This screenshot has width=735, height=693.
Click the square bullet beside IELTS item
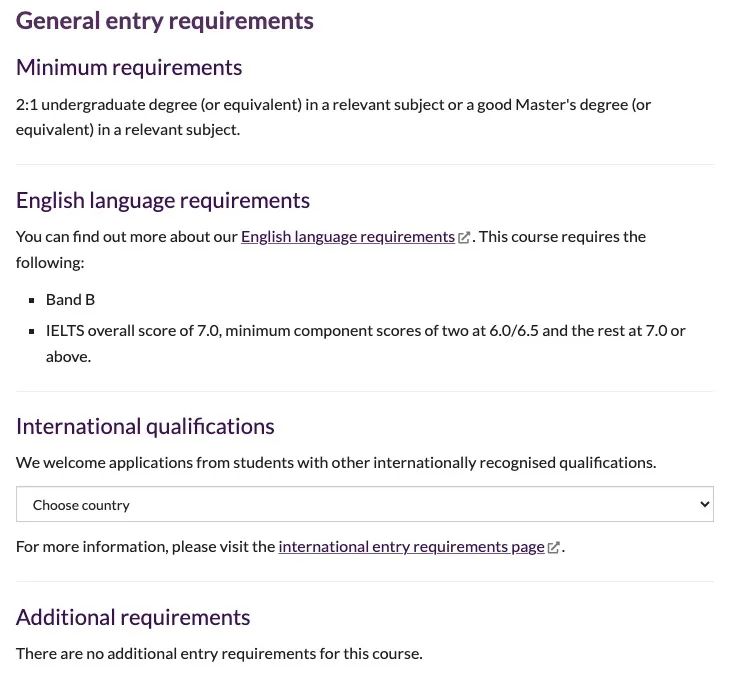pos(31,331)
